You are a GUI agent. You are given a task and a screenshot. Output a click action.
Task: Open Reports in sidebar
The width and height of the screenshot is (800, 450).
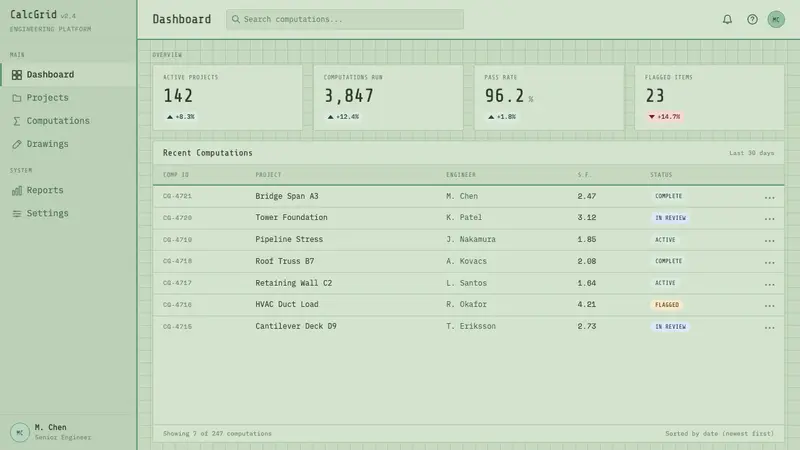click(68, 190)
